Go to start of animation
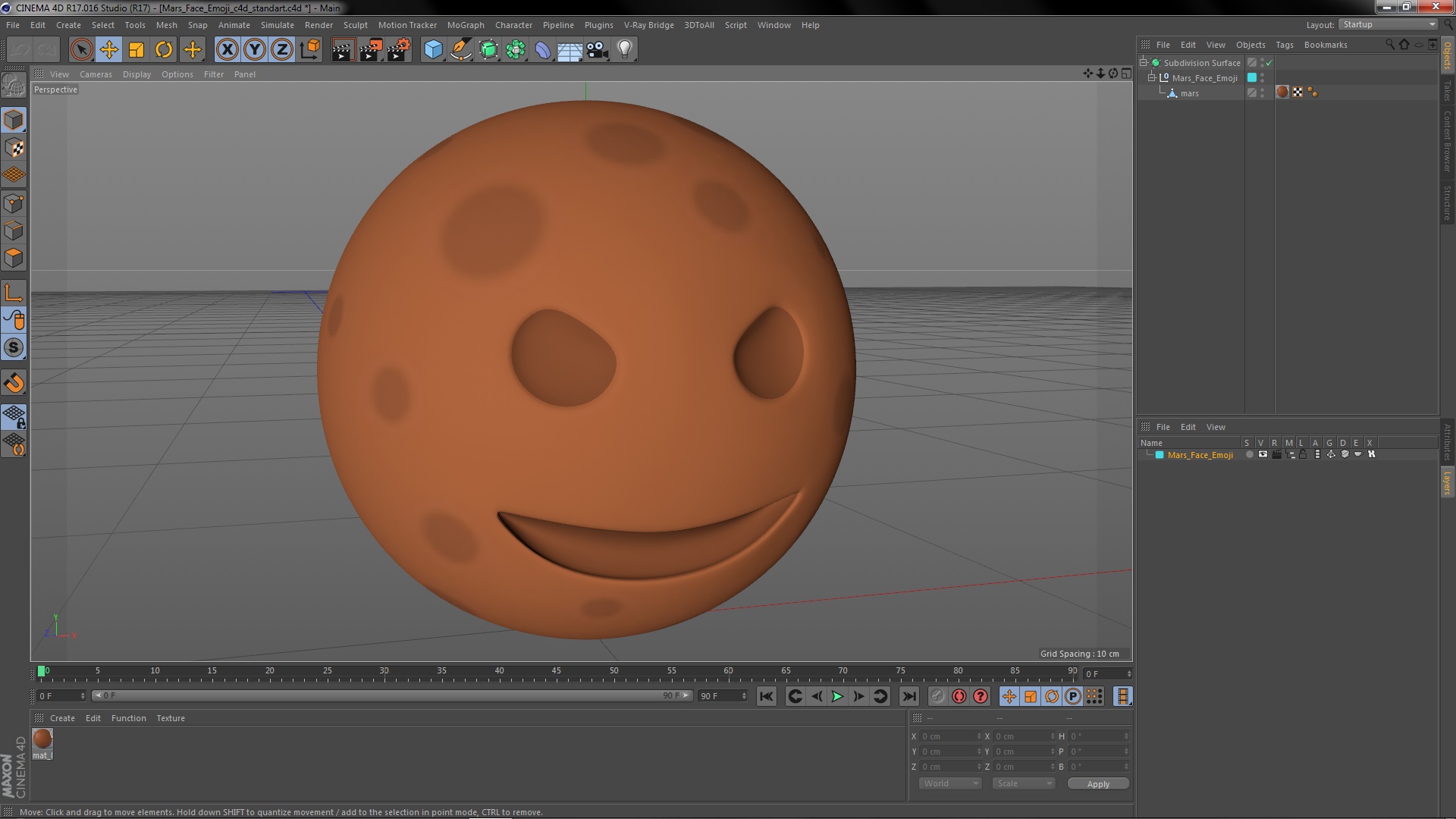 (767, 696)
